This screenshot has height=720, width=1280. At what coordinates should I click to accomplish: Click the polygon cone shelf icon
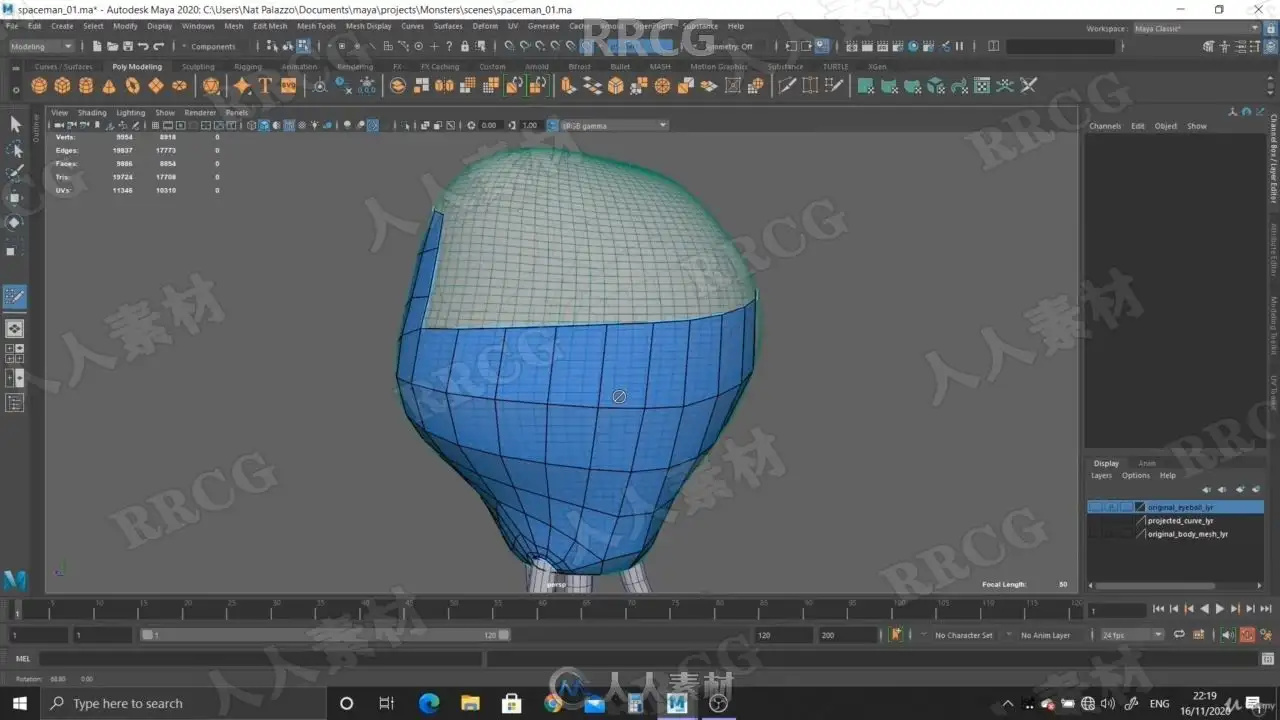click(x=109, y=86)
